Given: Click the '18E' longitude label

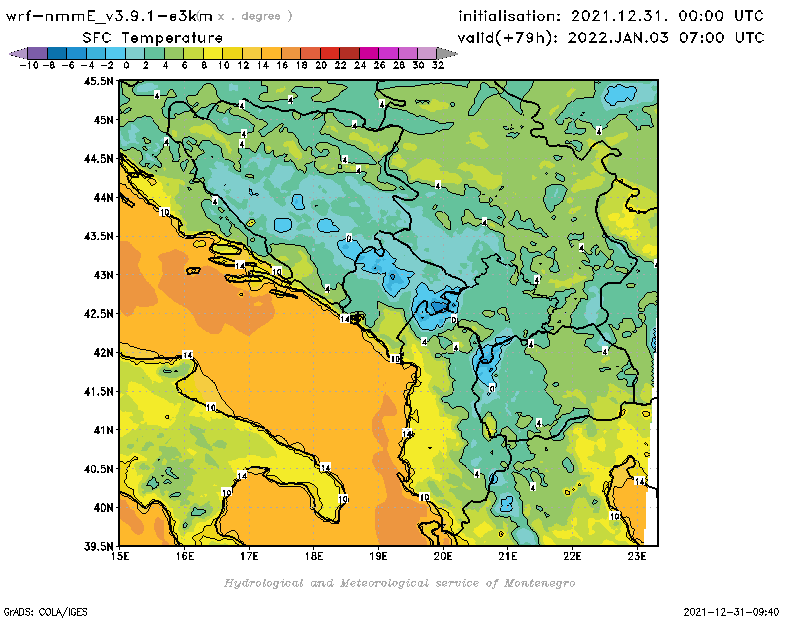Looking at the screenshot, I should [x=314, y=556].
